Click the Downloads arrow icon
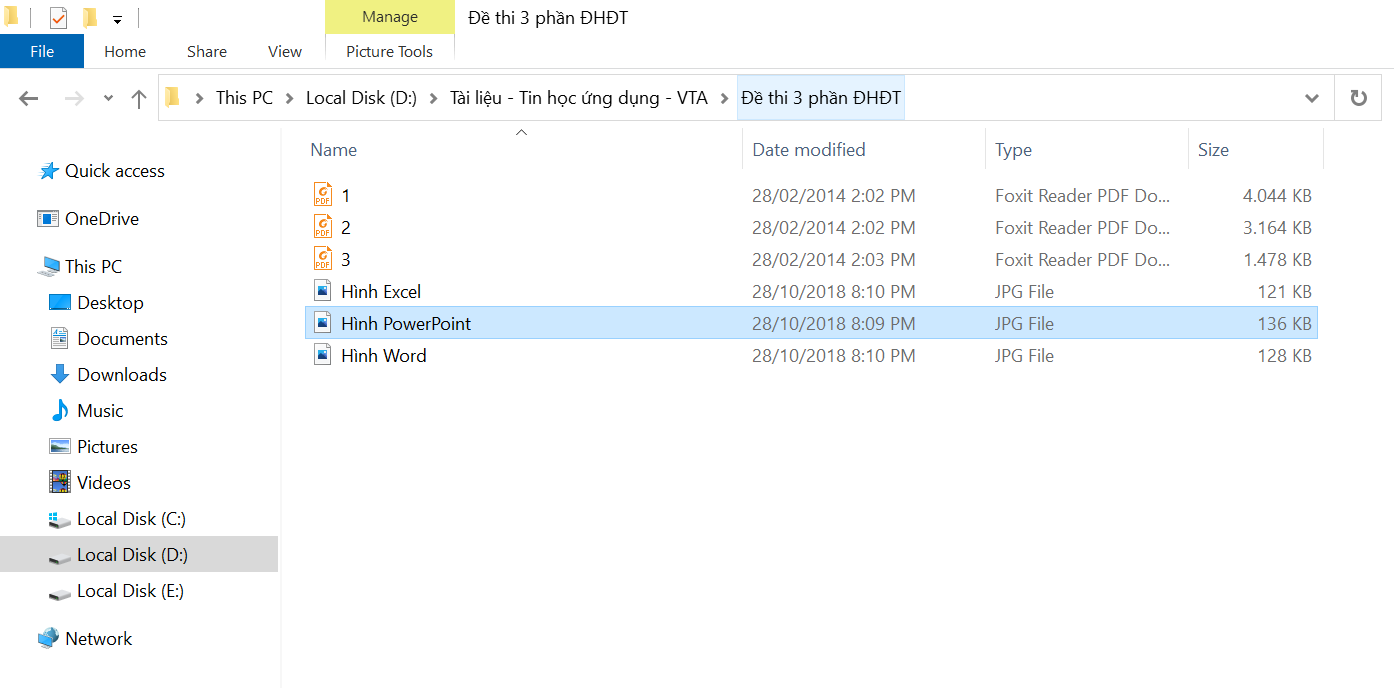Image resolution: width=1394 pixels, height=688 pixels. point(60,375)
